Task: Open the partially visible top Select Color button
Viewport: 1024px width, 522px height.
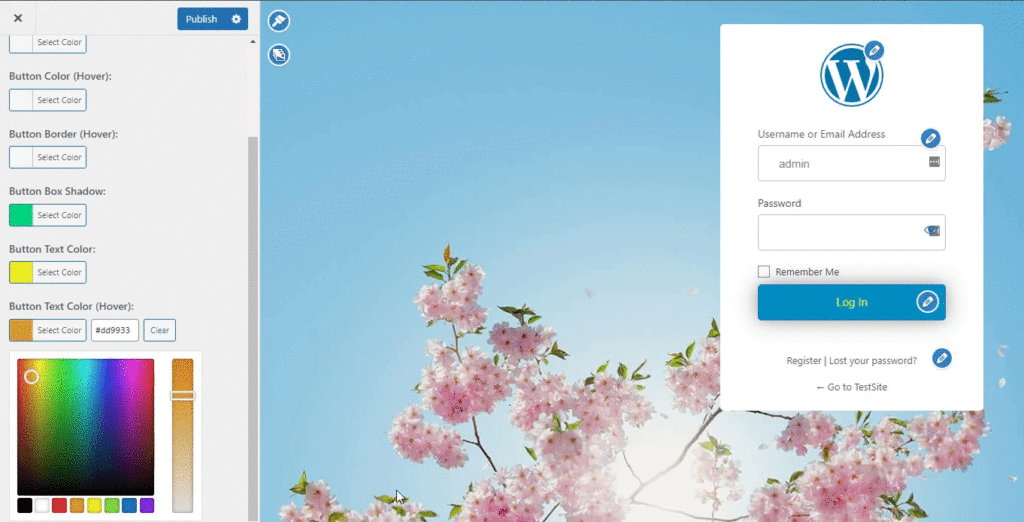Action: [x=48, y=43]
